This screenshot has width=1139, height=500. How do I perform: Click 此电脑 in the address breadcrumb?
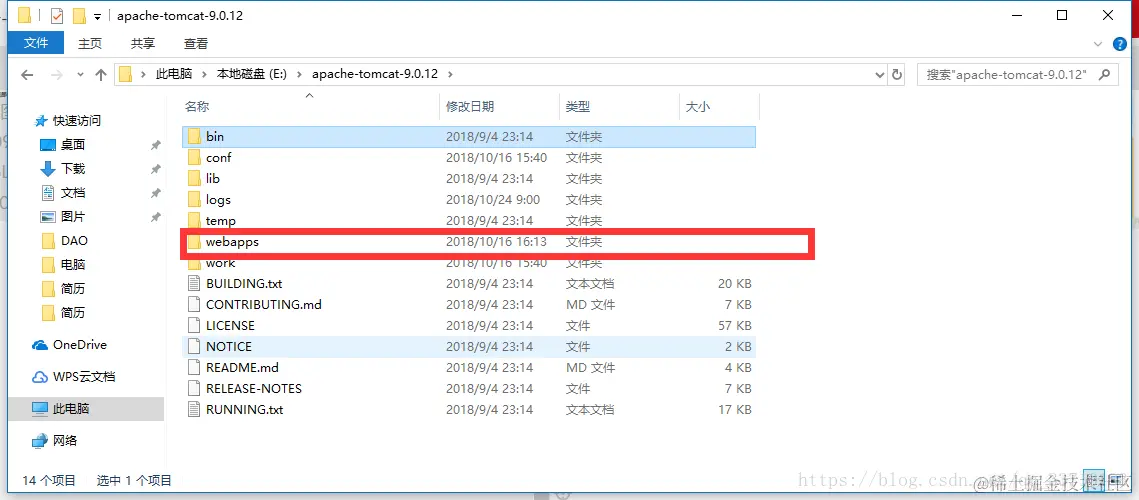click(x=174, y=74)
